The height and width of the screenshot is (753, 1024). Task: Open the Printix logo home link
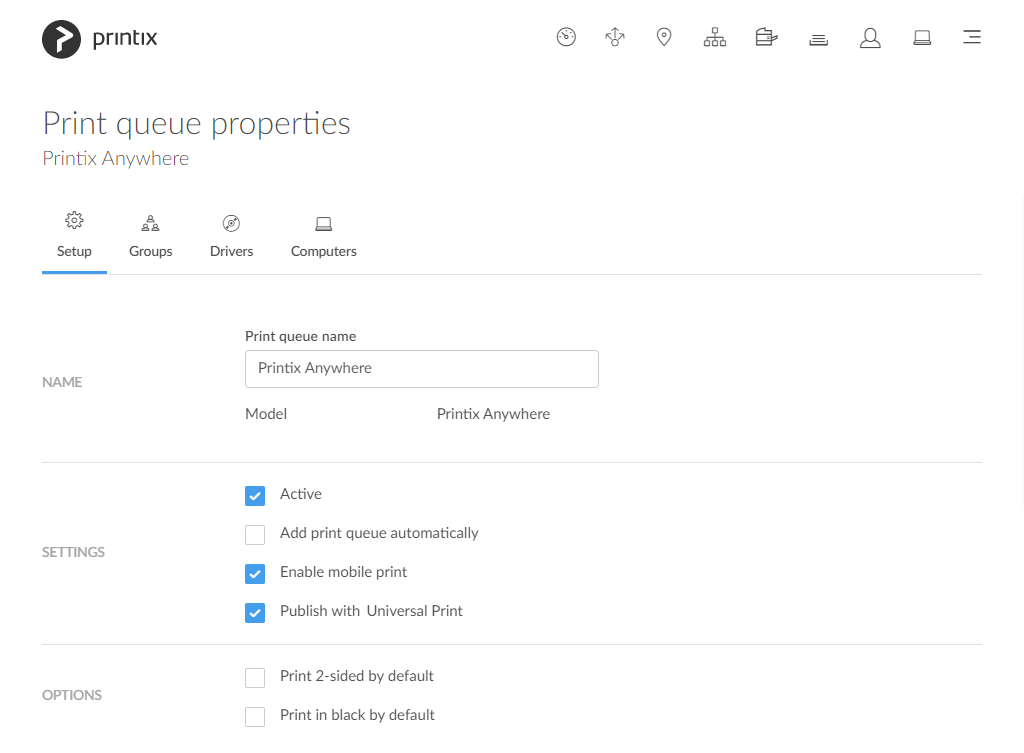[100, 39]
